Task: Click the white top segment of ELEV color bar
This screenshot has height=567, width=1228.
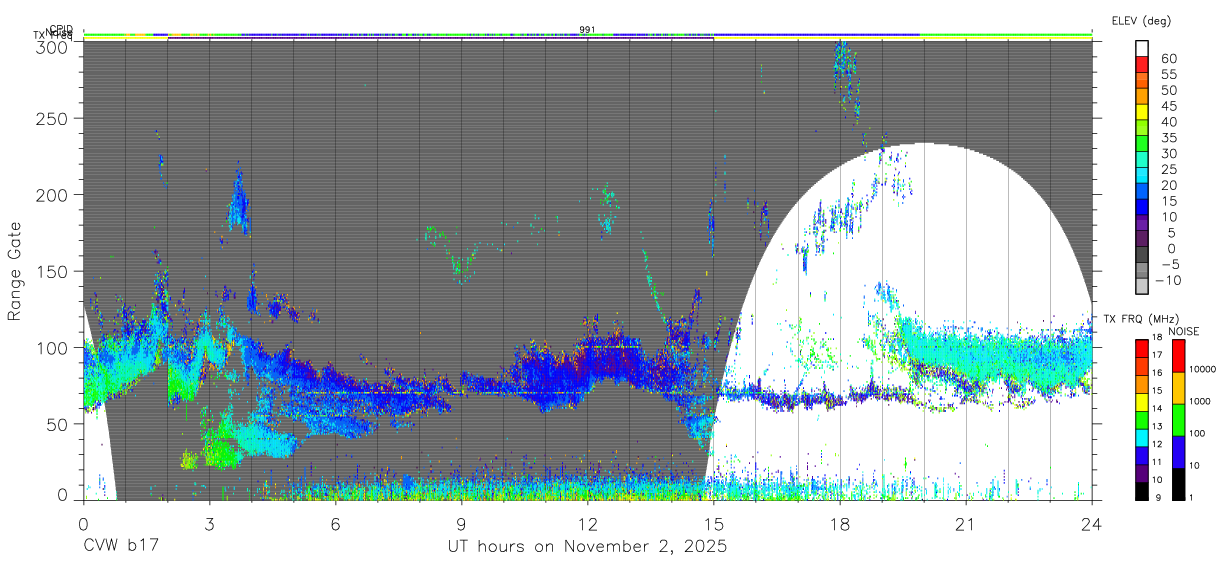Action: pos(1142,50)
